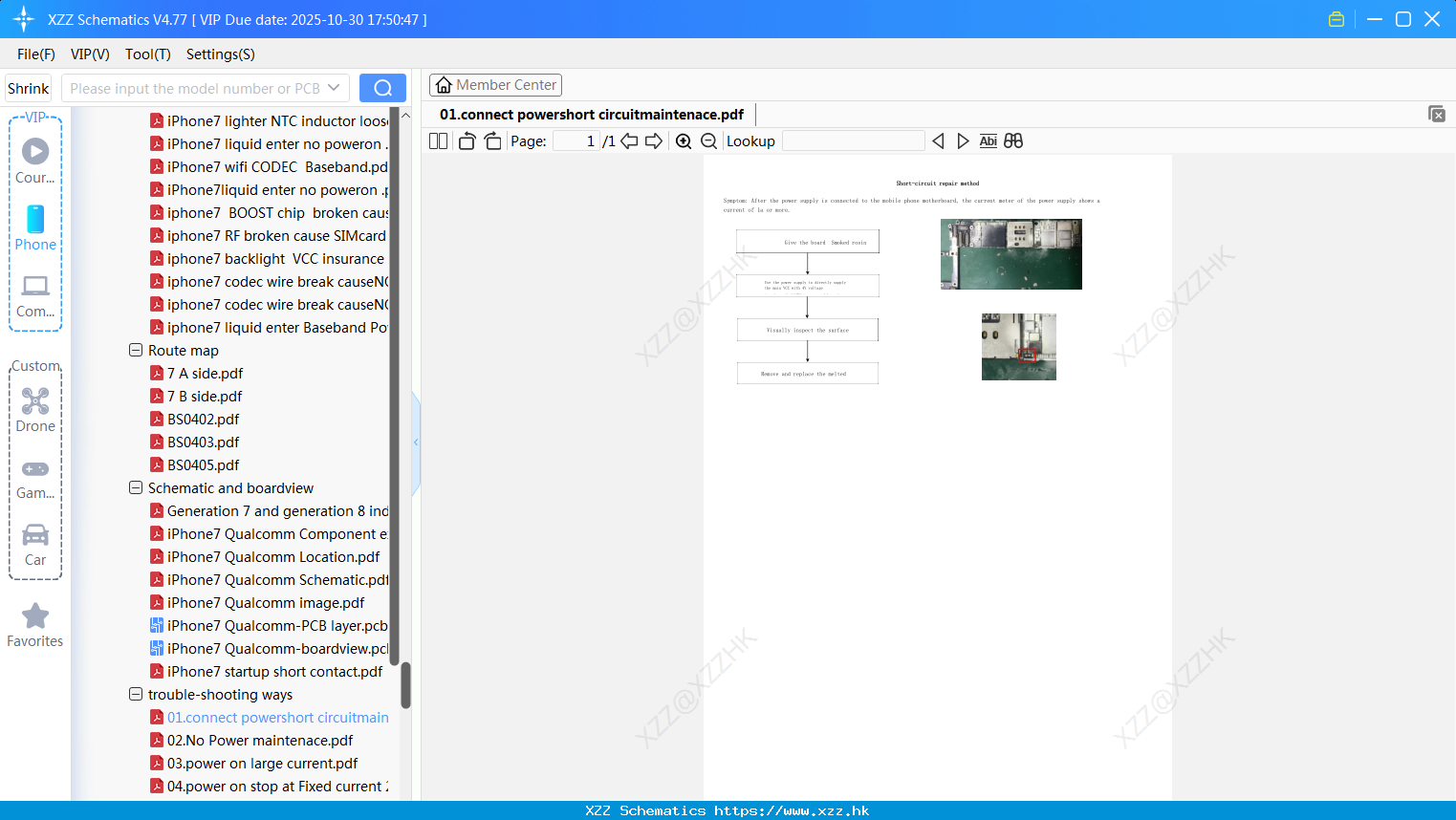
Task: Toggle the two-page view icon
Action: click(438, 141)
